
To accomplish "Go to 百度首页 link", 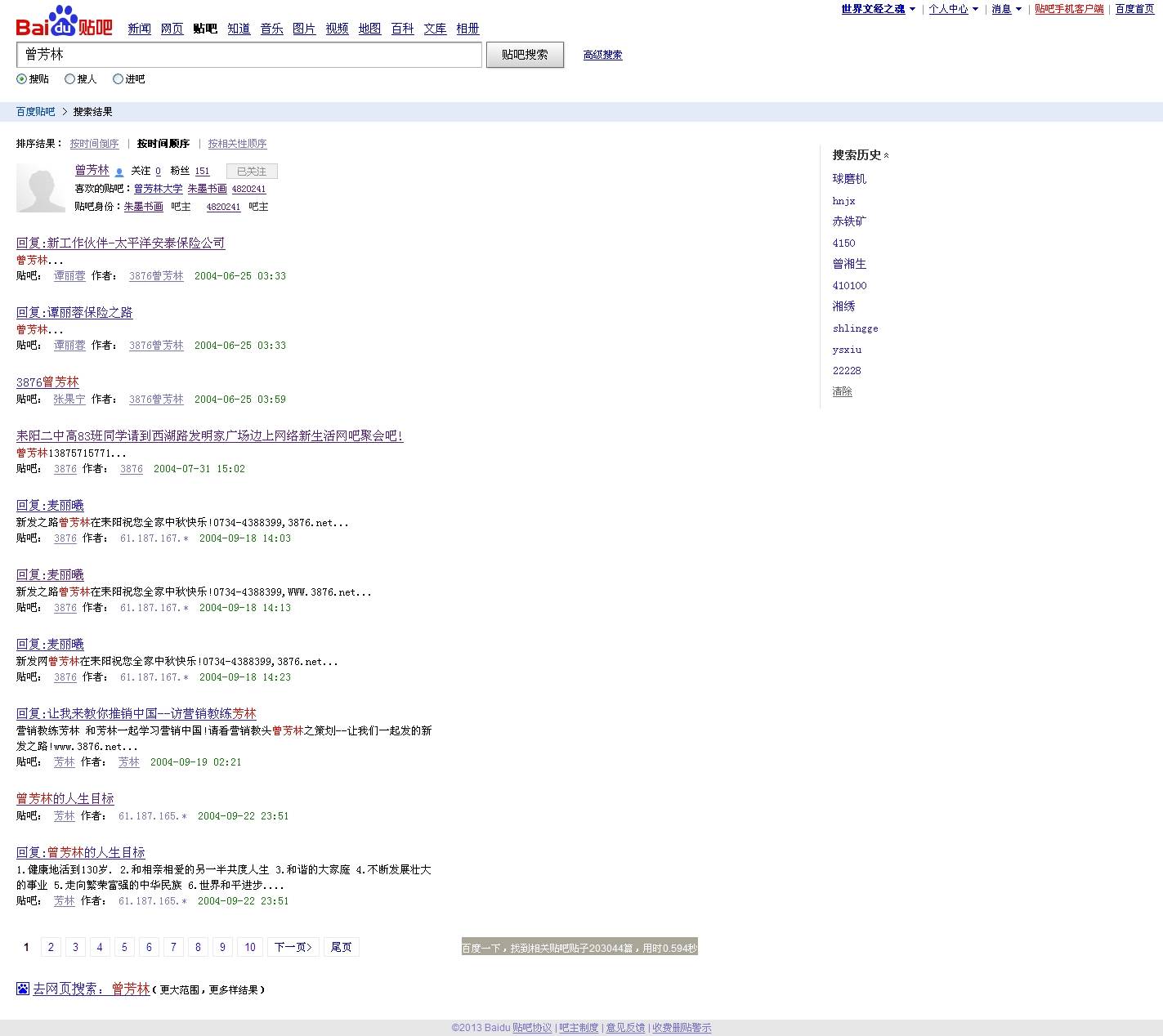I will (x=1135, y=9).
